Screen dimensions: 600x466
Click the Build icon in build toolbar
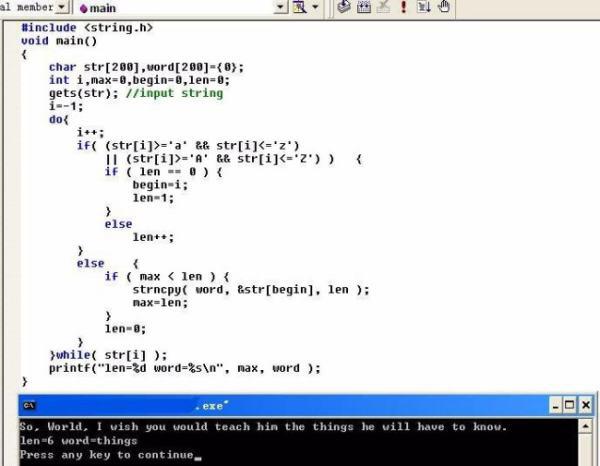[x=364, y=7]
